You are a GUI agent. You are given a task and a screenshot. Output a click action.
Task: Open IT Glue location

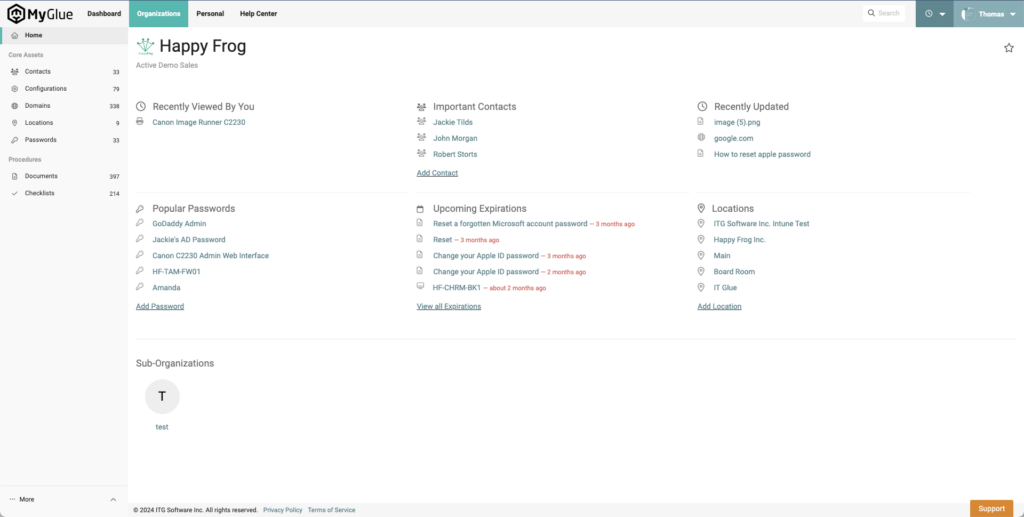[x=725, y=288]
